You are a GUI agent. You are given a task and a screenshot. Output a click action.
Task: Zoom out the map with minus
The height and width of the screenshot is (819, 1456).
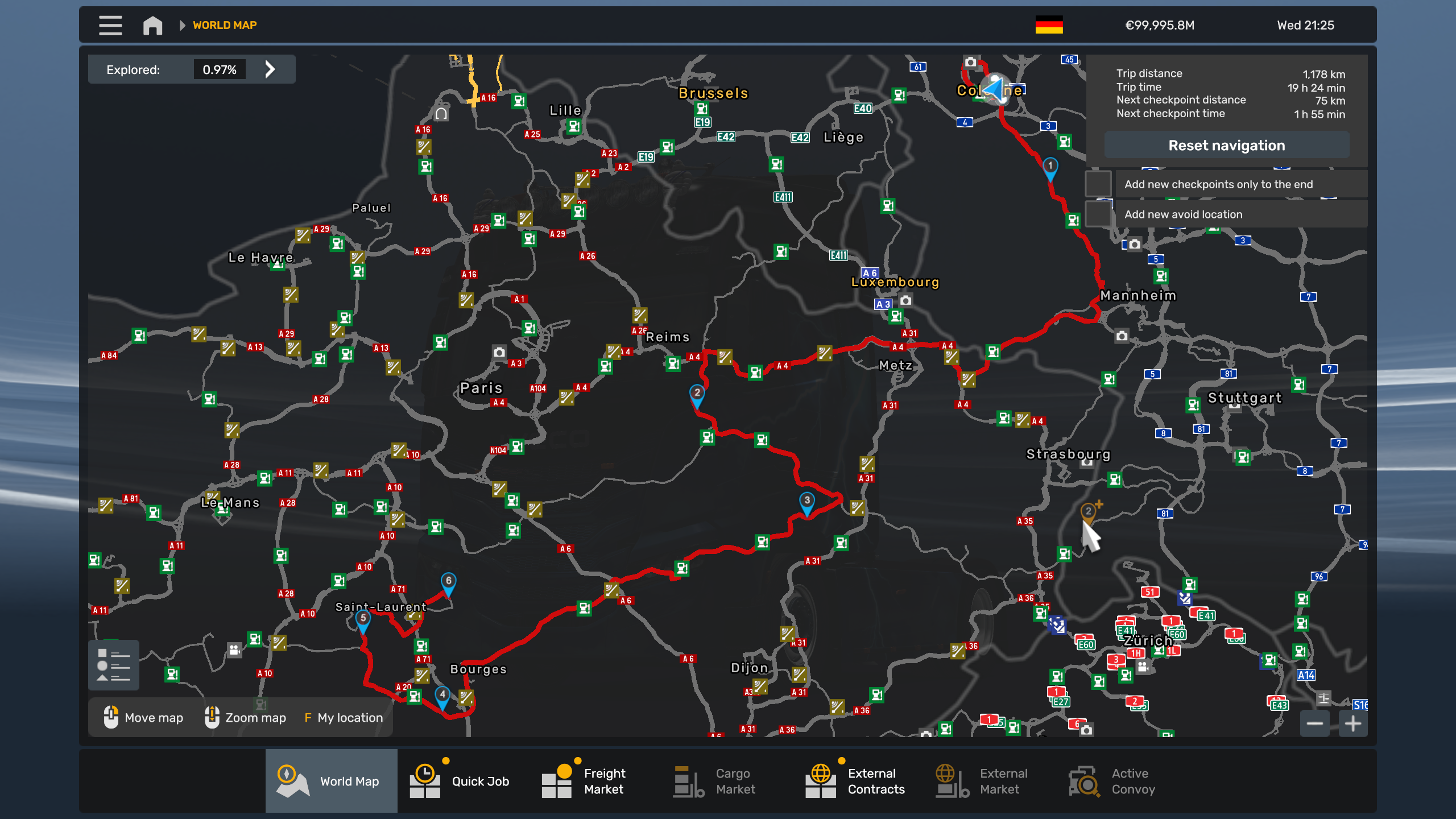point(1314,723)
